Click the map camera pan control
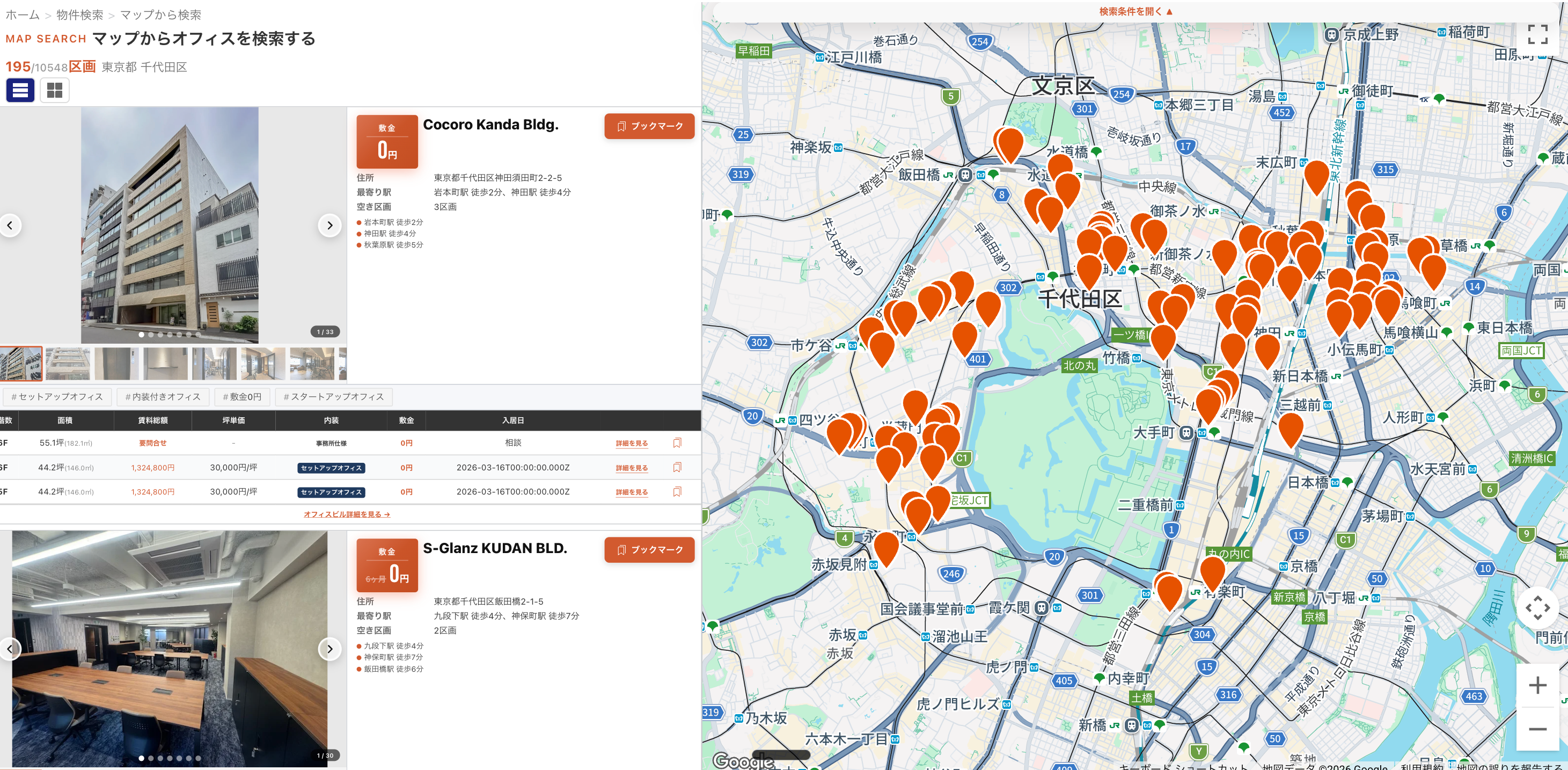The image size is (1568, 770). click(1537, 607)
